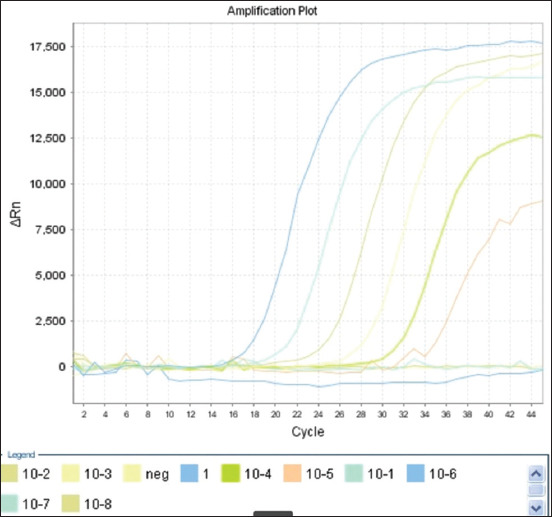Click the 10,000 y-axis value

[x=48, y=184]
